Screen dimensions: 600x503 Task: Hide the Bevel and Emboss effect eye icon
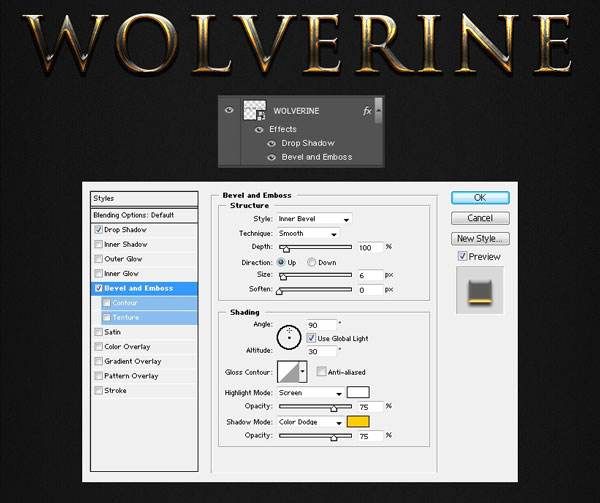pyautogui.click(x=271, y=158)
